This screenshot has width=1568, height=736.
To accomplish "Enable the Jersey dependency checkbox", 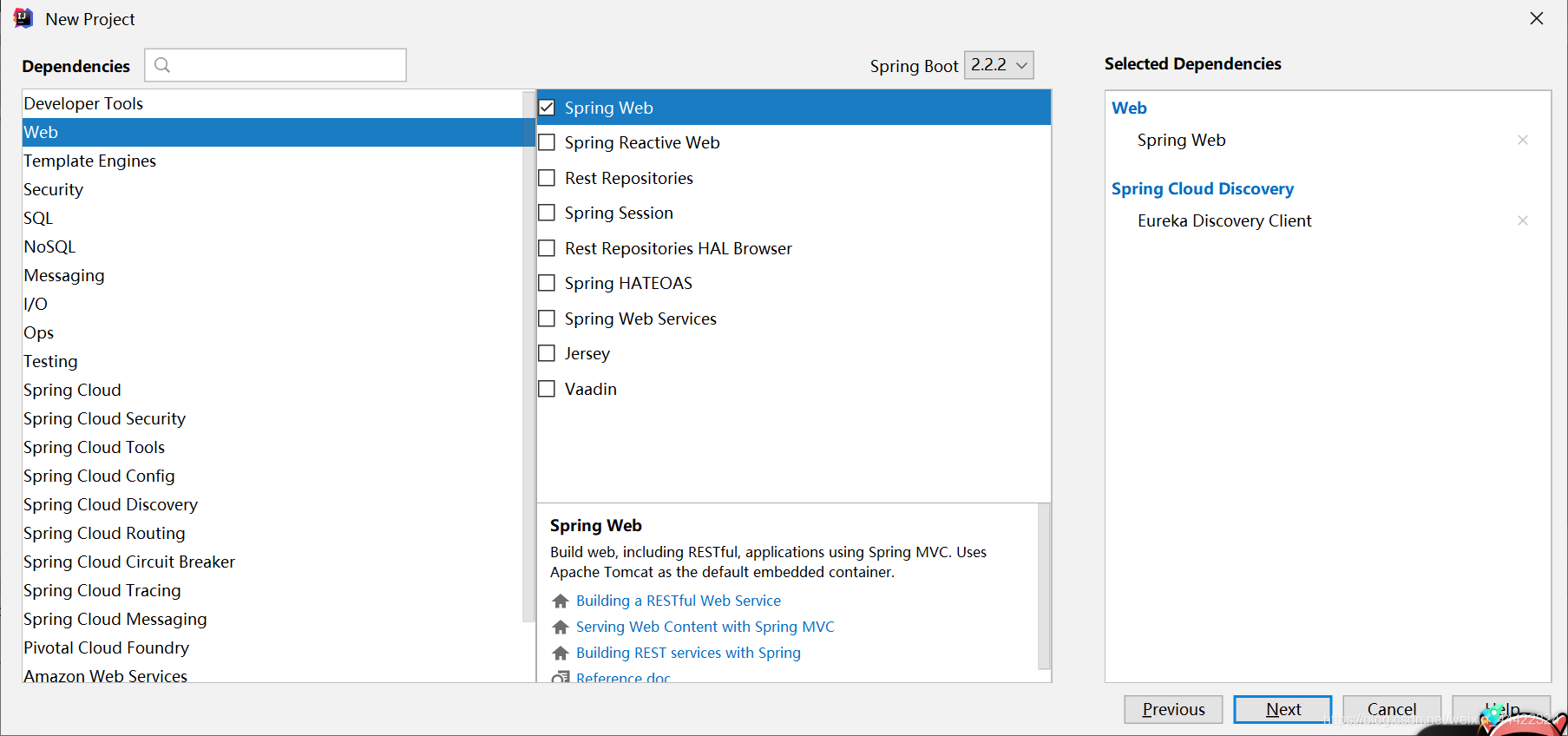I will 547,353.
